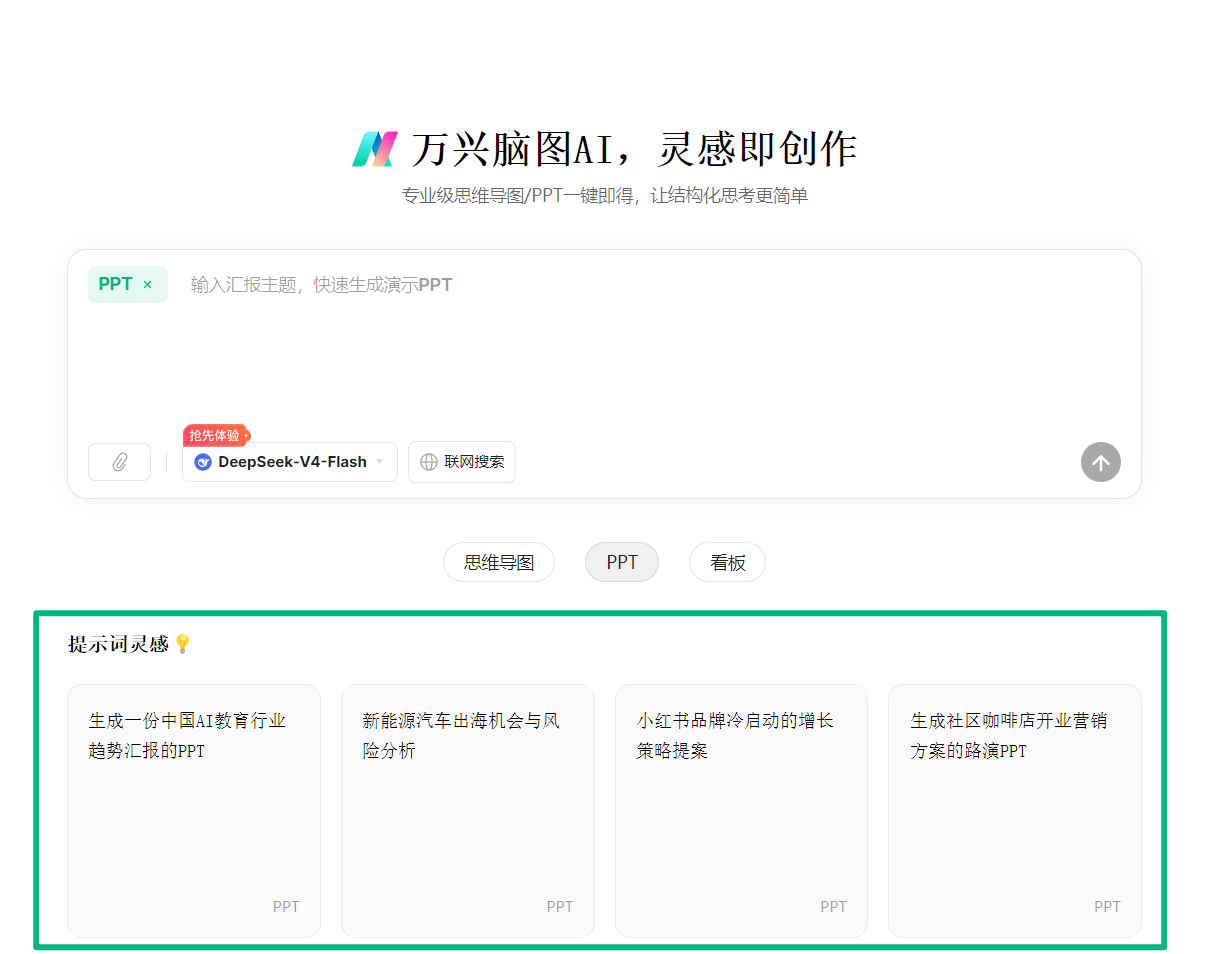Choose the 新能源汽车出海机会与风险分析 prompt card
1225x954 pixels.
(468, 811)
